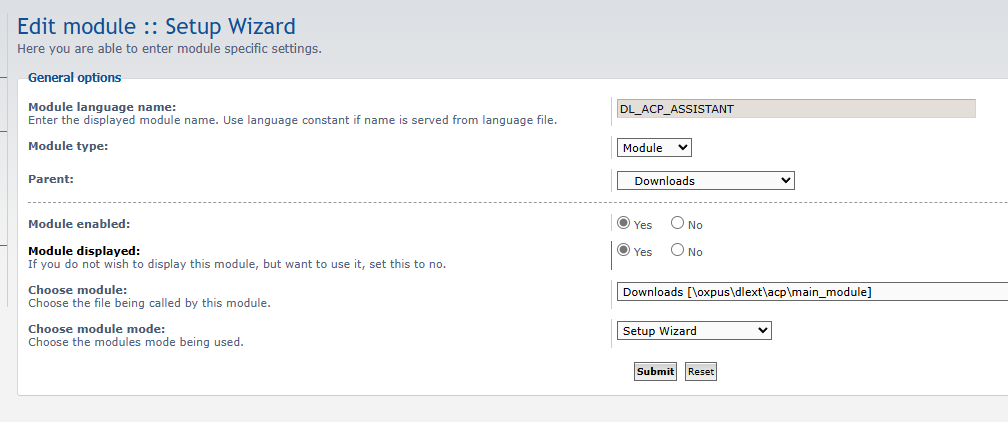Click the 'Choose module mode:' label
This screenshot has width=1008, height=422.
[x=96, y=329]
